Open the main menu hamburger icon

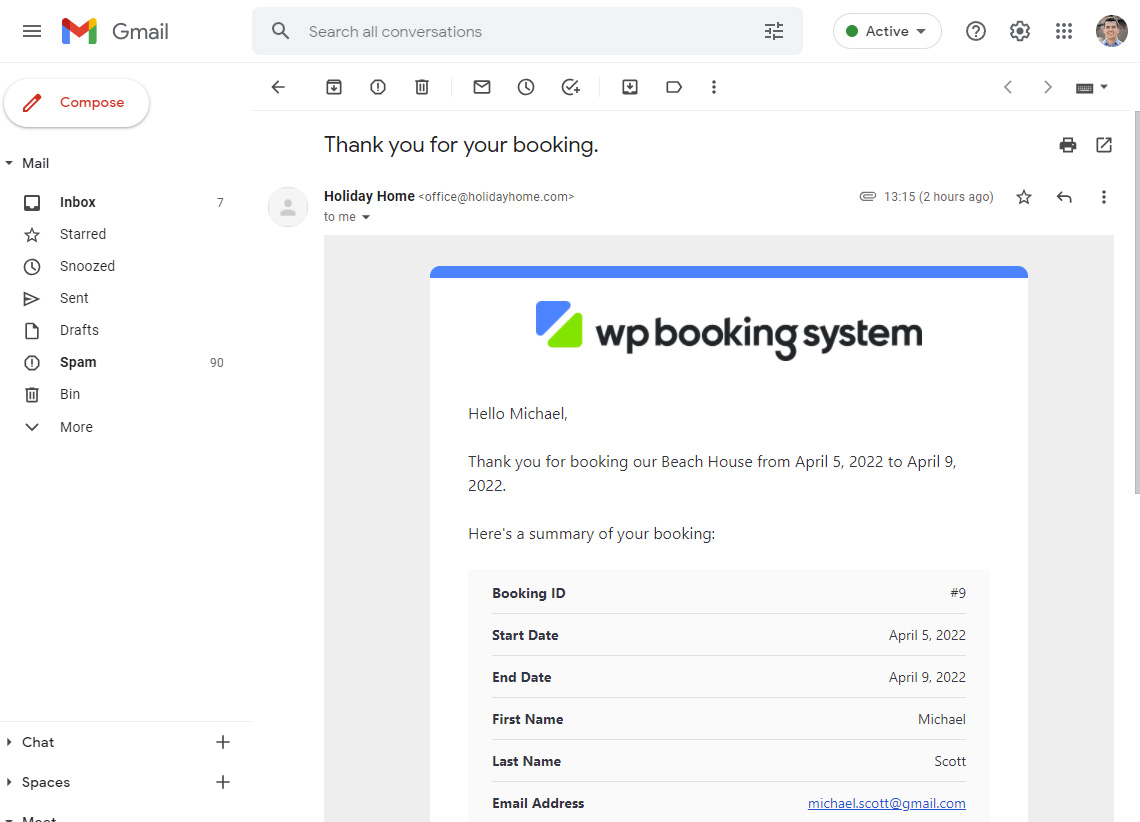pyautogui.click(x=32, y=31)
